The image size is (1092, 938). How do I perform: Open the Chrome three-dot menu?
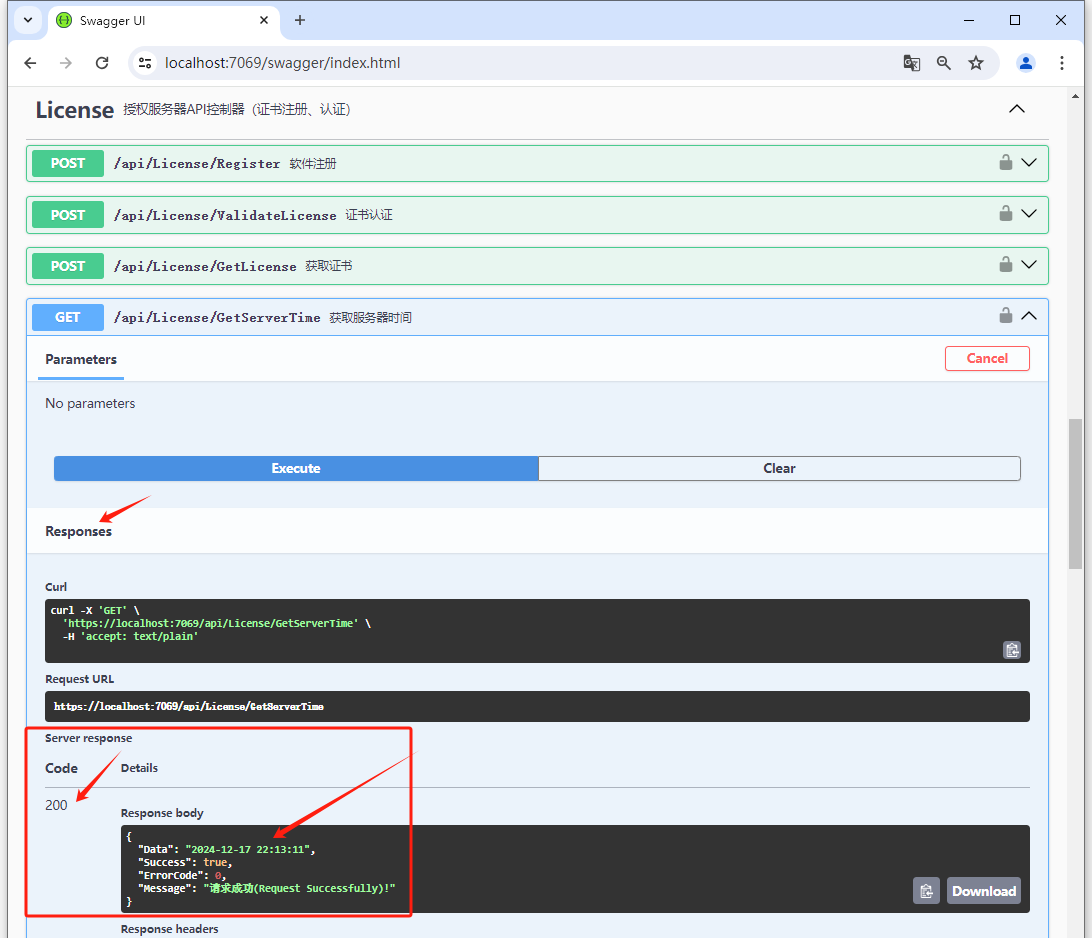tap(1061, 63)
